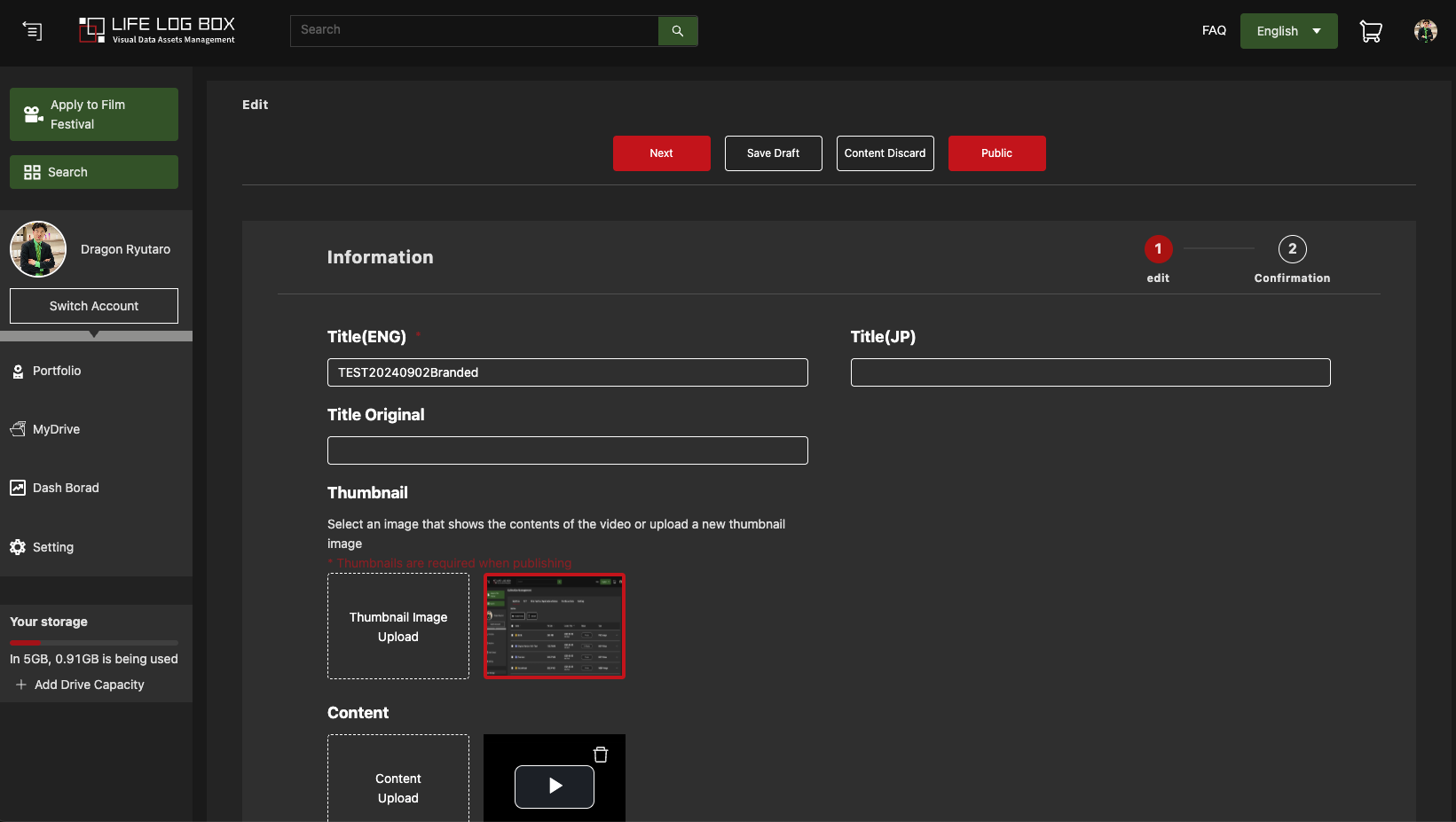Collapse the sidebar with the hamburger menu icon

click(32, 31)
